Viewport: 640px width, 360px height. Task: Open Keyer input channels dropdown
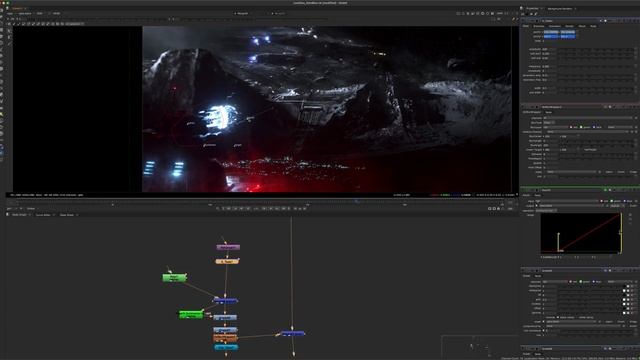click(x=566, y=201)
